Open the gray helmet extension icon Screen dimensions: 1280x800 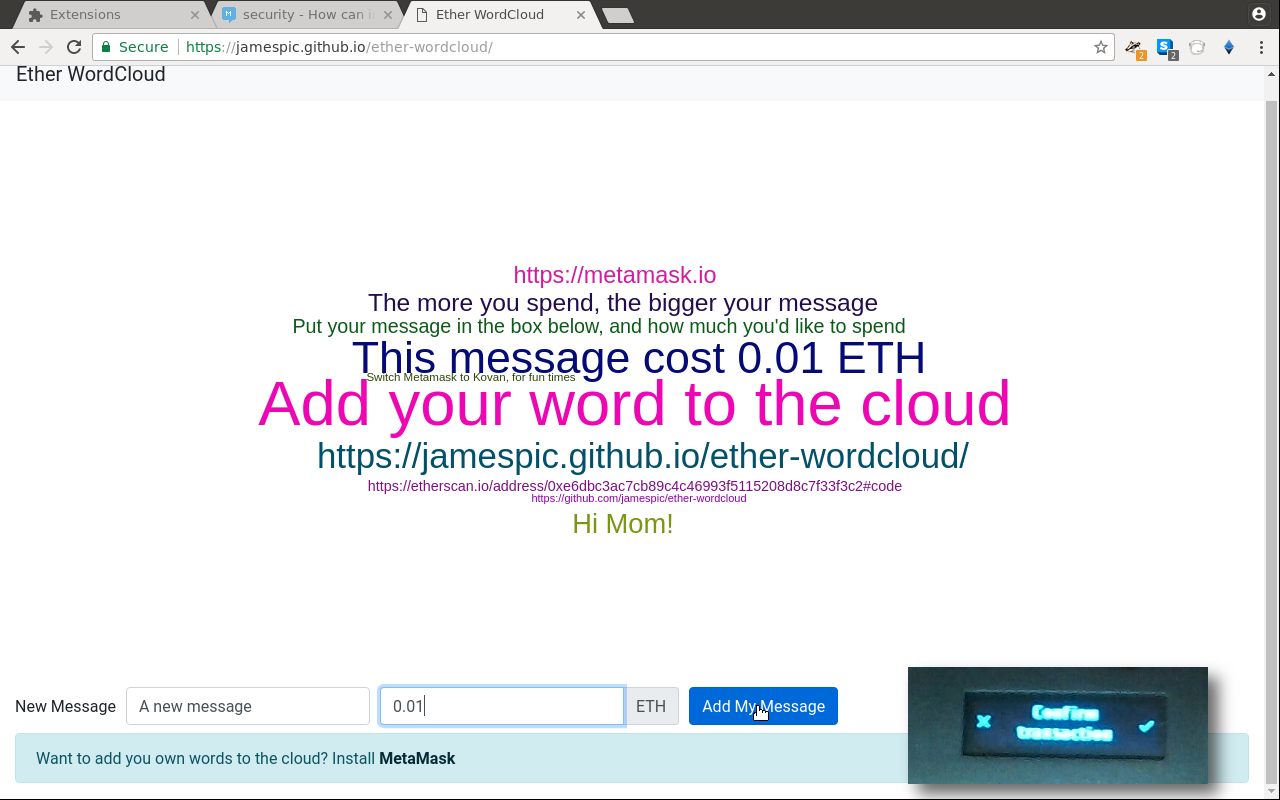click(x=1197, y=47)
